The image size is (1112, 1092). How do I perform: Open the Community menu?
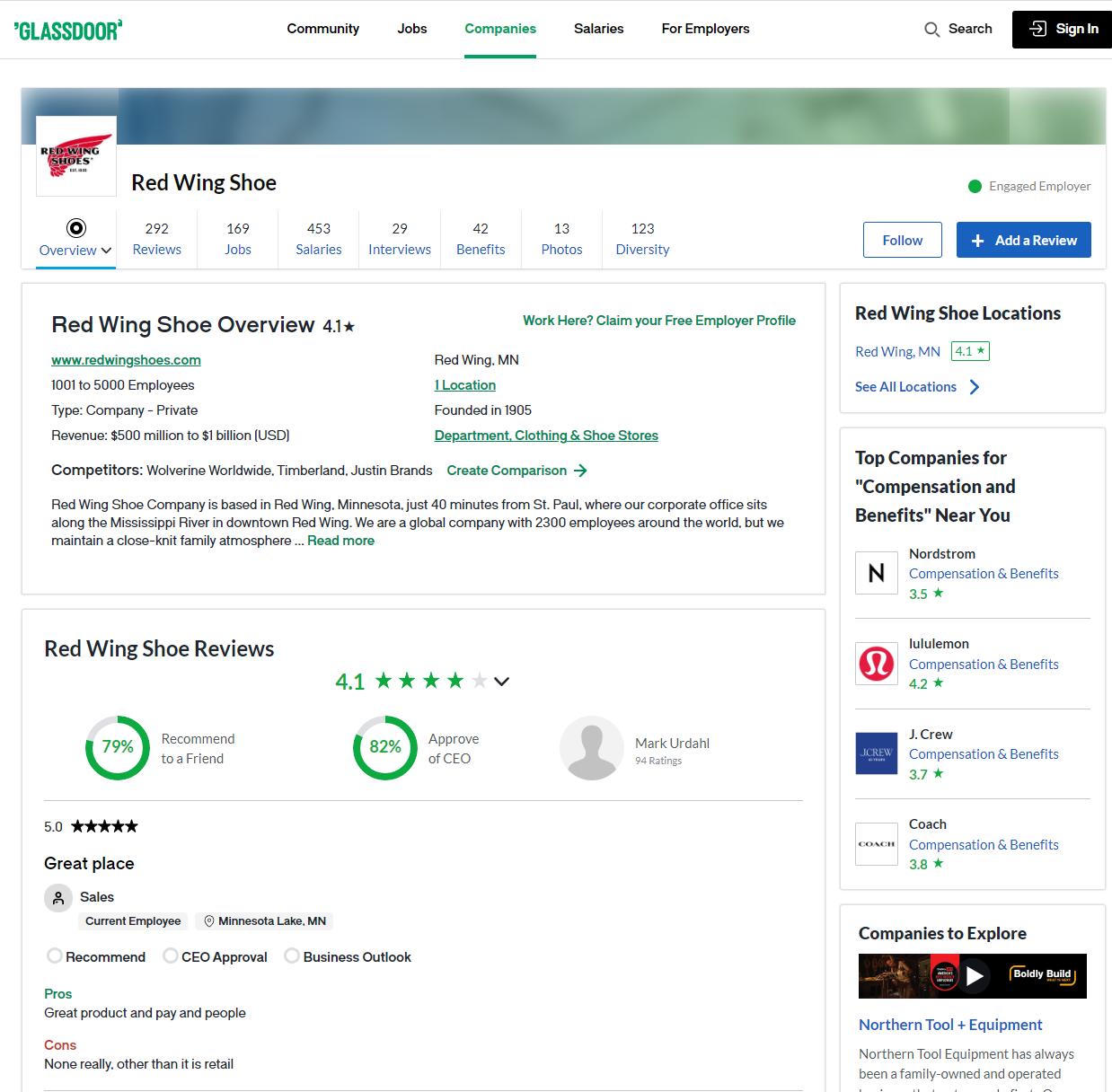(x=323, y=29)
